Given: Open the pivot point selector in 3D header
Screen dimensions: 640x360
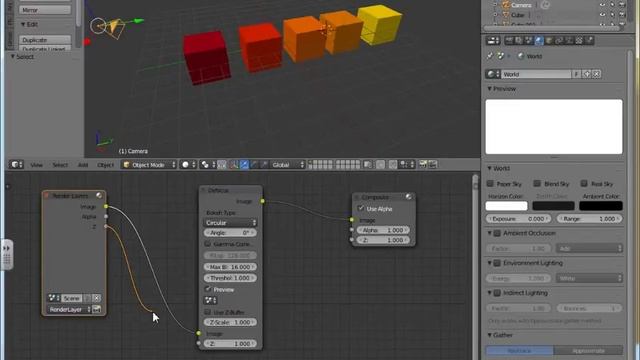Looking at the screenshot, I should coord(208,164).
